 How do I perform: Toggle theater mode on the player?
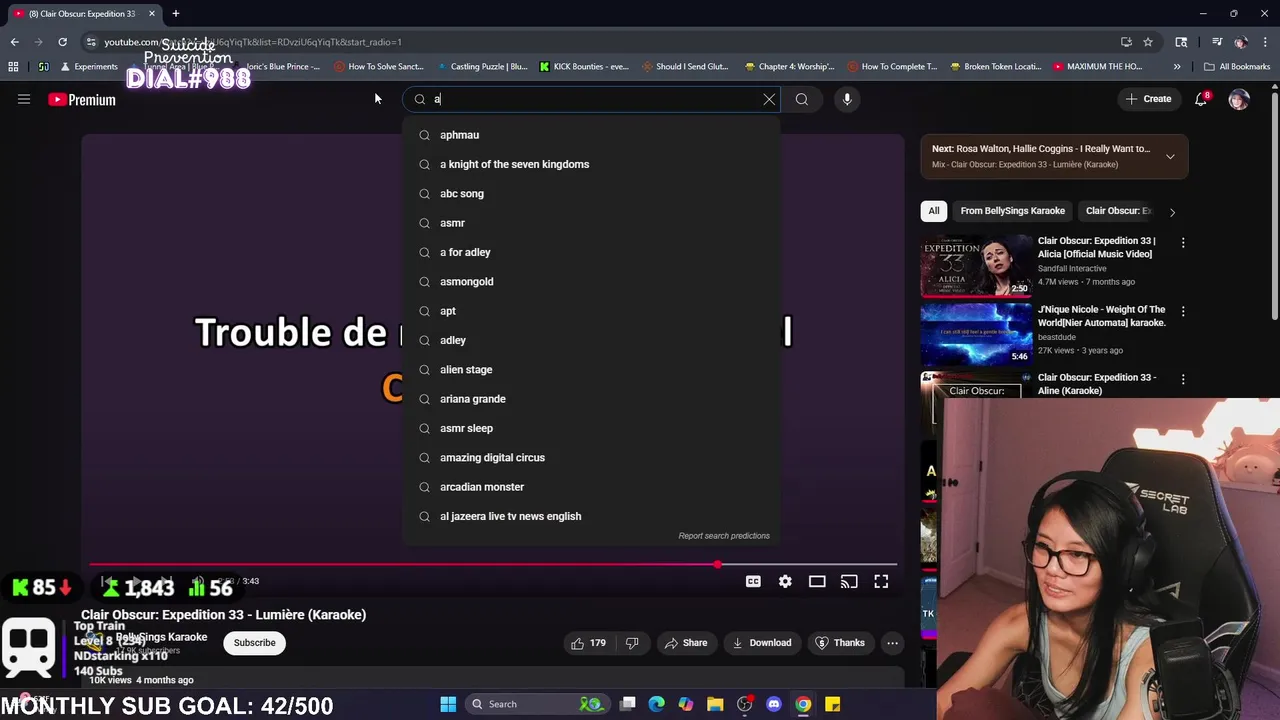coord(817,581)
